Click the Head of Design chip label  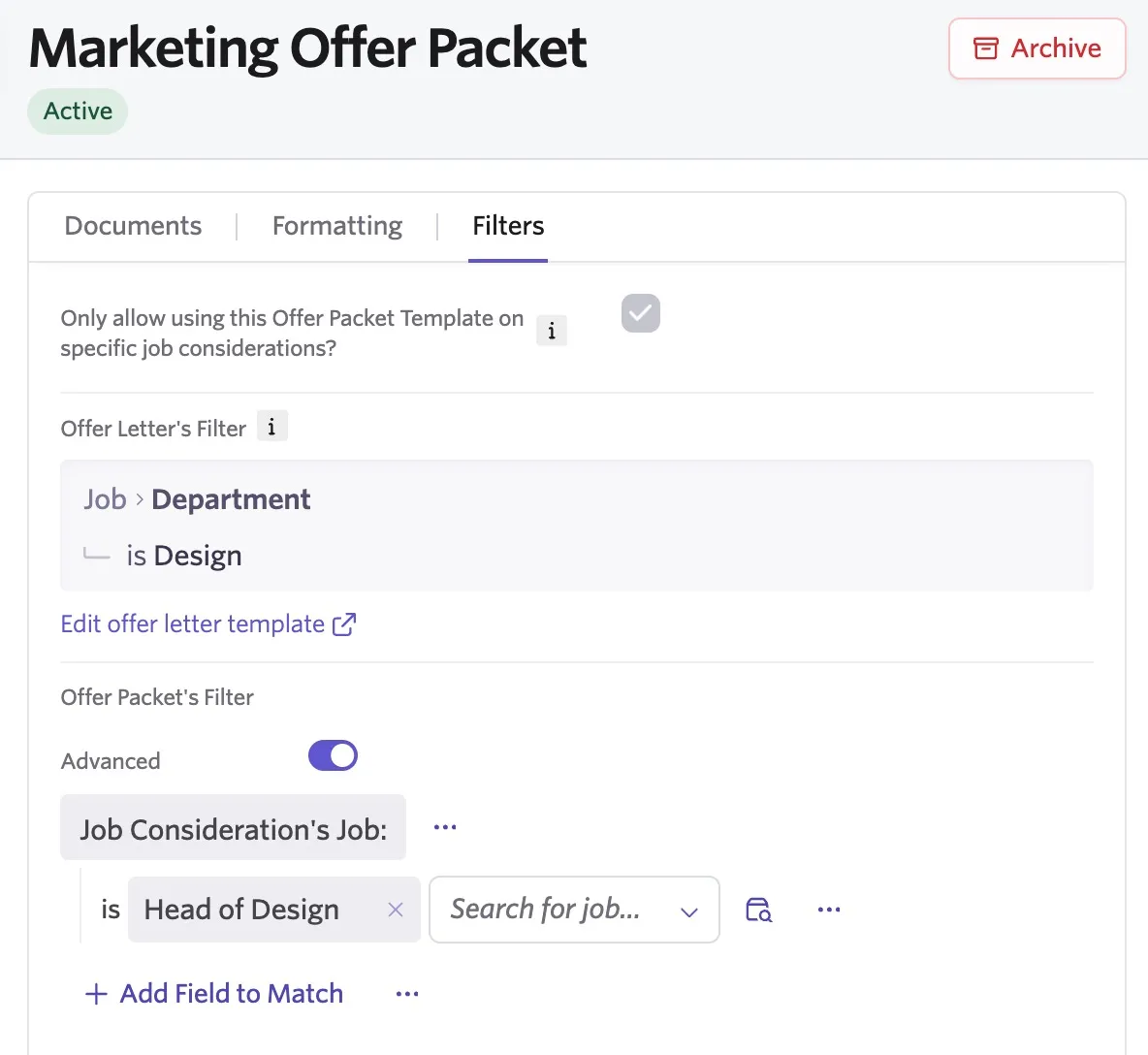click(241, 910)
